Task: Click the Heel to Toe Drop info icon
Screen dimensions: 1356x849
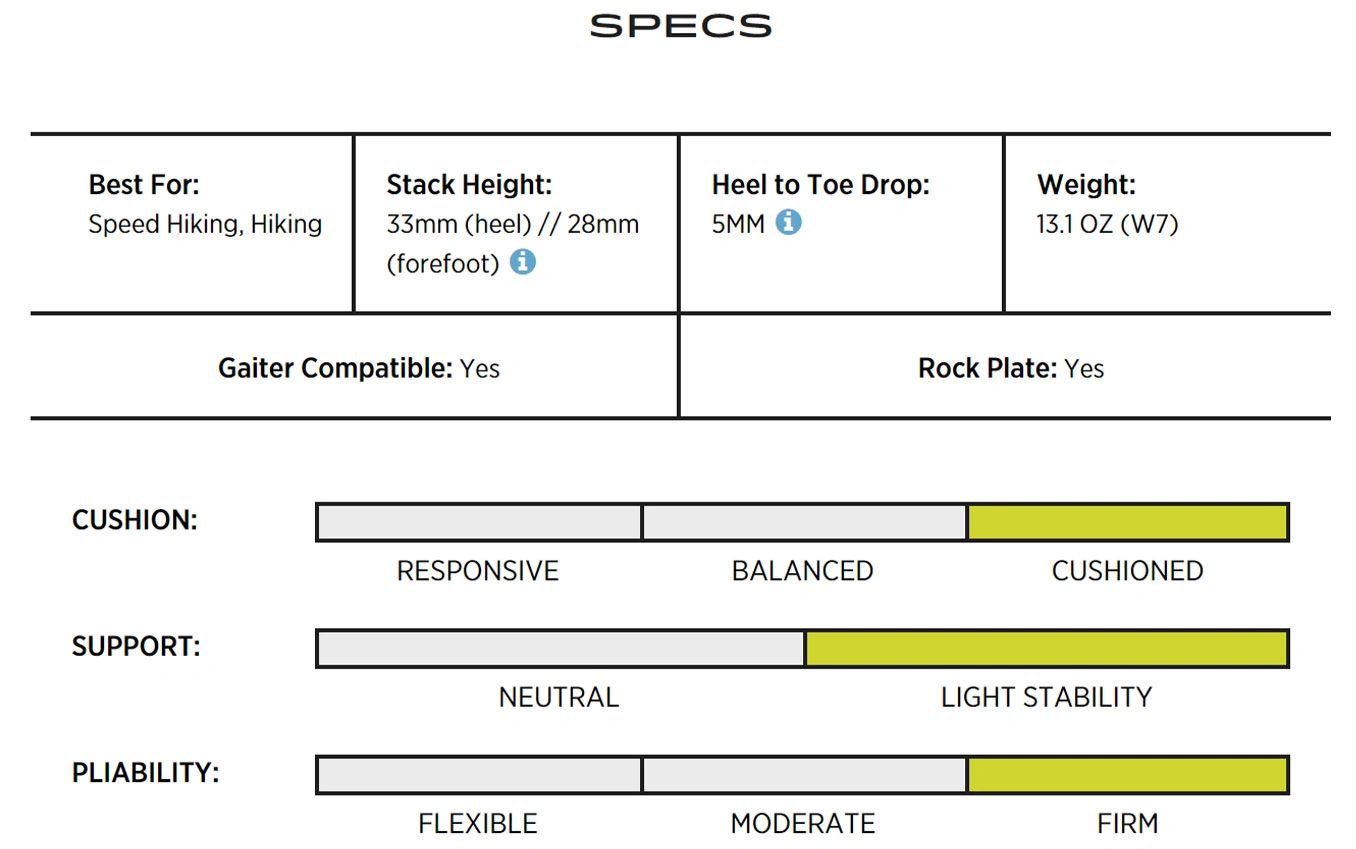Action: (789, 222)
